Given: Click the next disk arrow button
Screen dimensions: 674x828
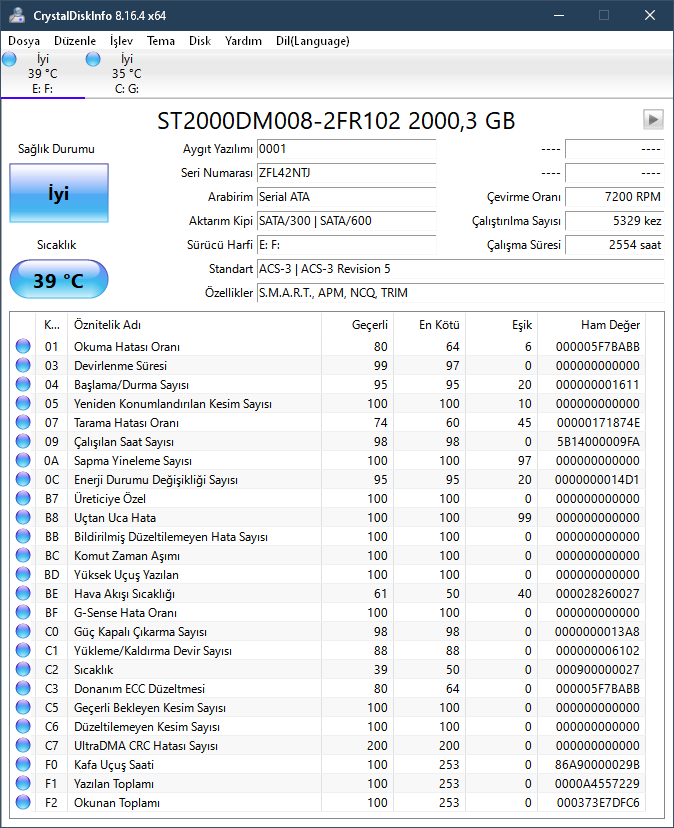Looking at the screenshot, I should point(653,120).
